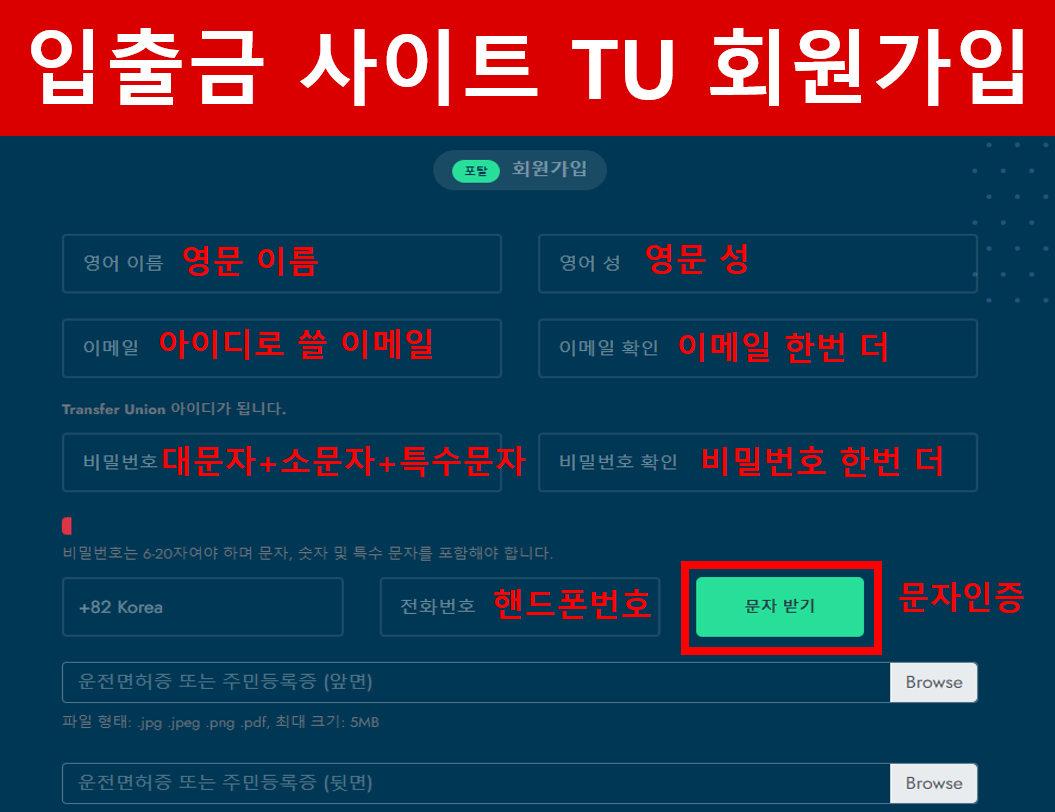Select the 비밀번호 input field

[x=282, y=463]
